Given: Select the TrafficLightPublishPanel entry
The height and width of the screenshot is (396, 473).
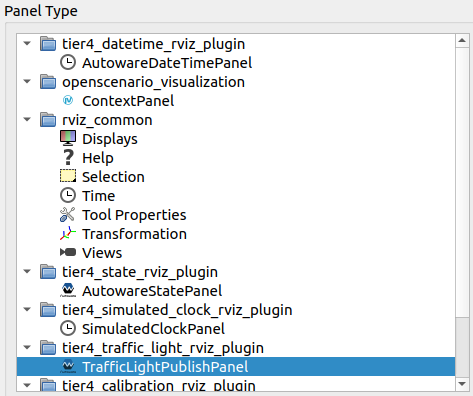Looking at the screenshot, I should click(236, 367).
